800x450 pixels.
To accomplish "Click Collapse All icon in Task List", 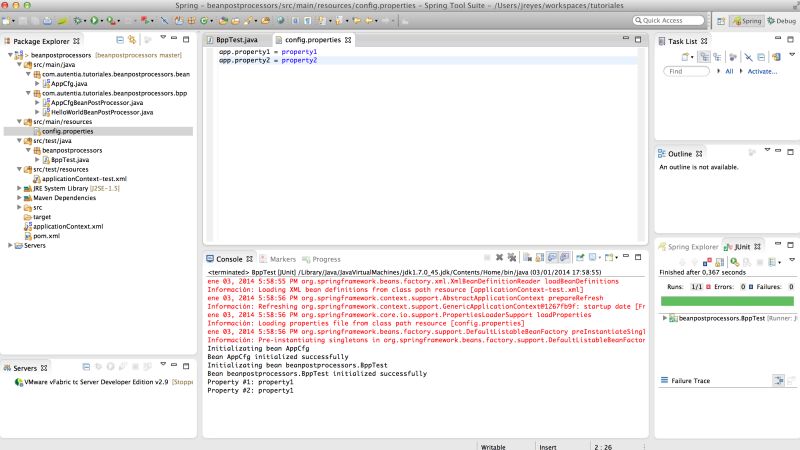I will point(761,57).
